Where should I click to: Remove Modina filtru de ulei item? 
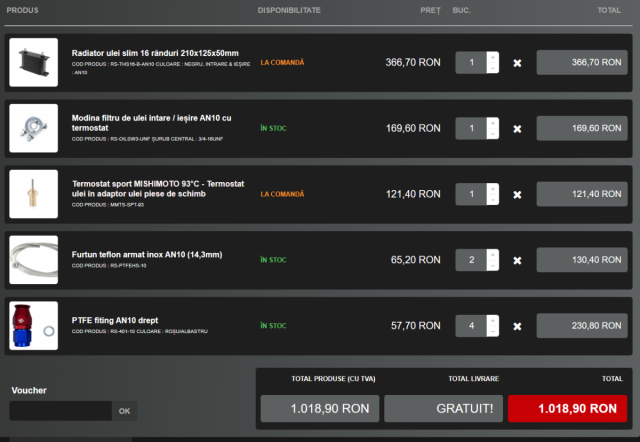pos(517,129)
